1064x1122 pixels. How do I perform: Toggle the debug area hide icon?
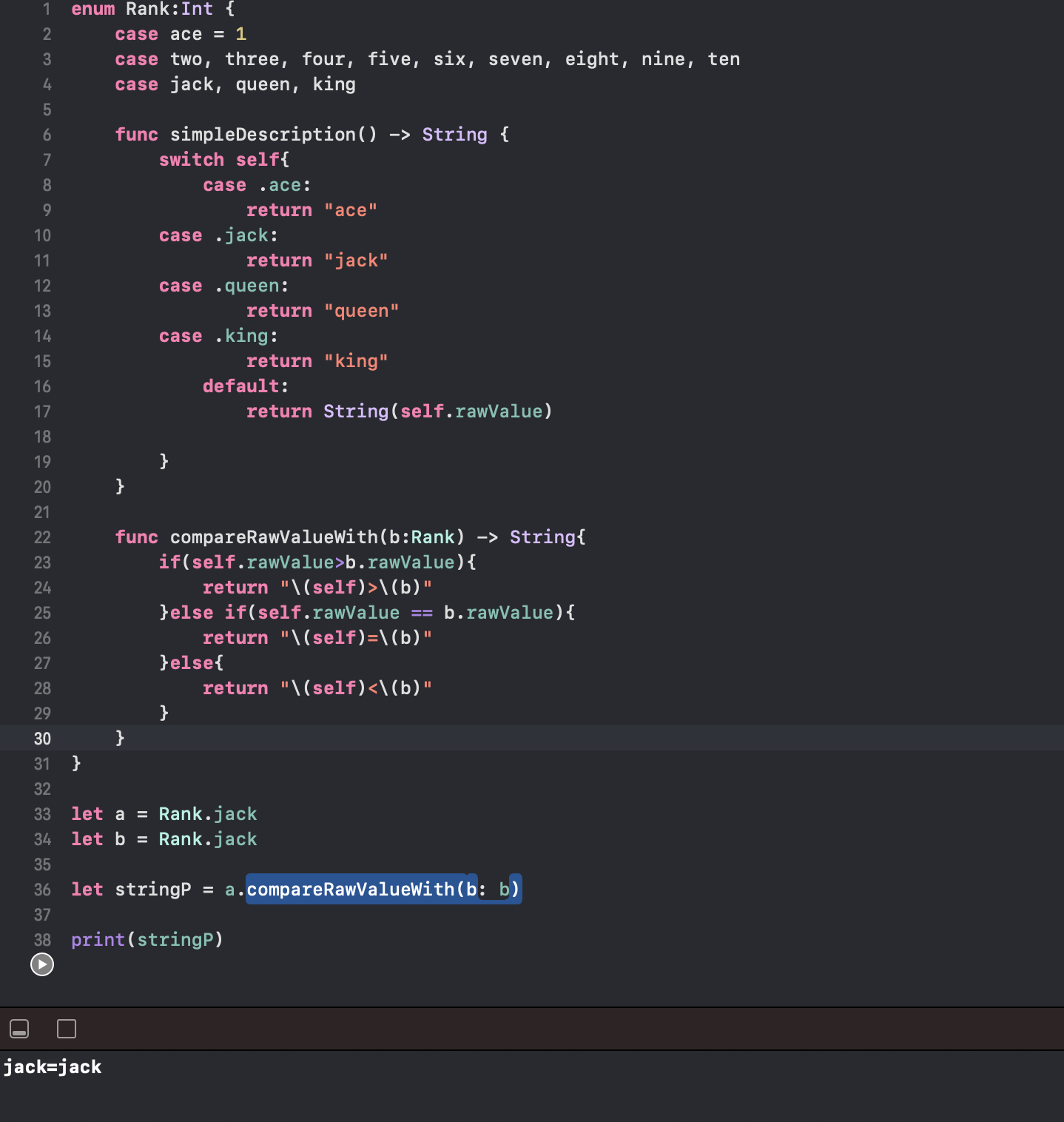tap(19, 1029)
